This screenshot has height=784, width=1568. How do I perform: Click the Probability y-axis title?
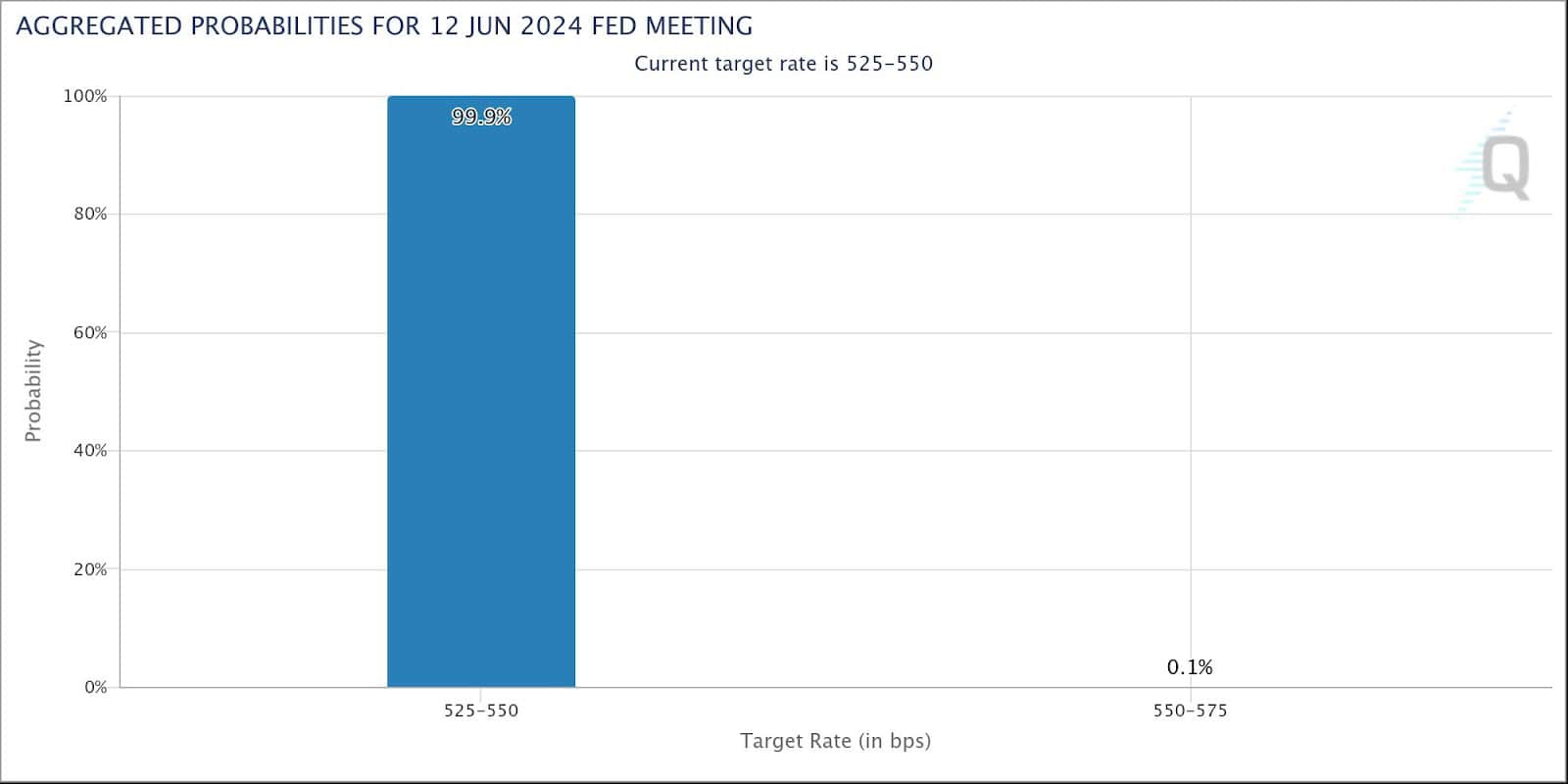[33, 391]
